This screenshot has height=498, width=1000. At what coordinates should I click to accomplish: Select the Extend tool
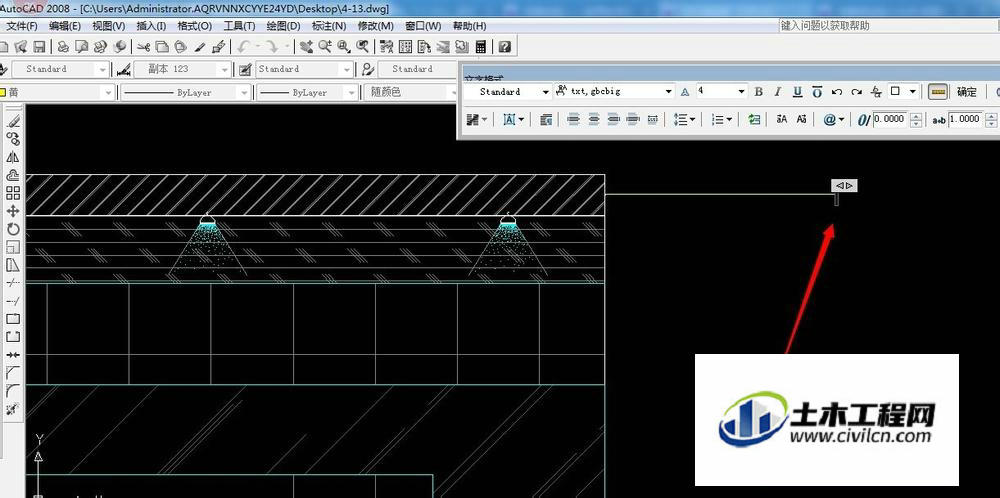pos(13,300)
